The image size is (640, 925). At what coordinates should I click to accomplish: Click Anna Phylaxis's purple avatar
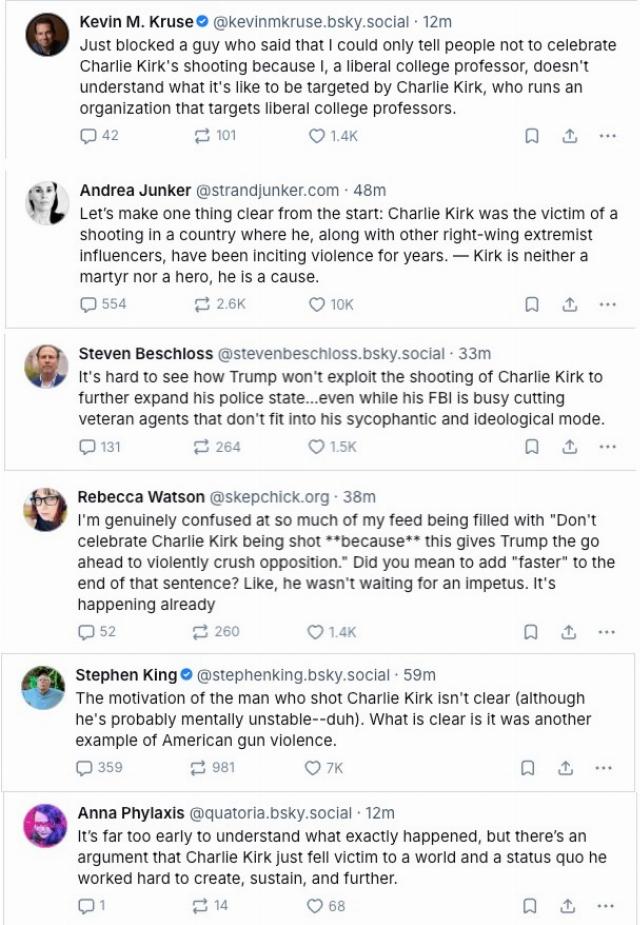pyautogui.click(x=45, y=825)
